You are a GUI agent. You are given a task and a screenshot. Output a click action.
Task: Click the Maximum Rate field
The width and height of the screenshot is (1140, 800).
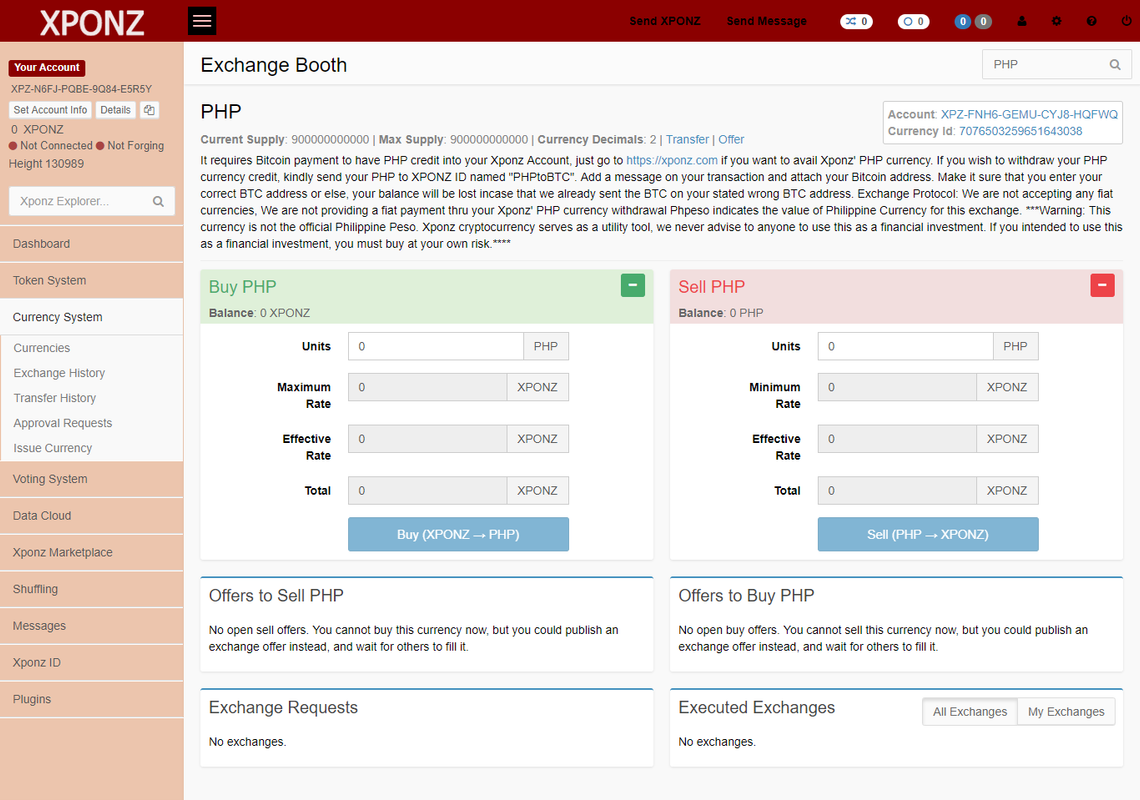tap(428, 387)
